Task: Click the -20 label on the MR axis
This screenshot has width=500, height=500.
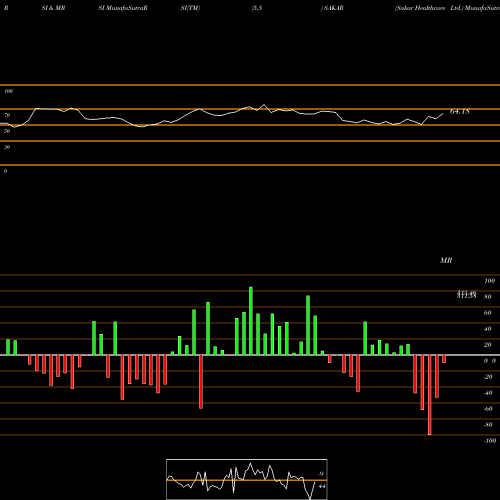Action: pos(488,377)
